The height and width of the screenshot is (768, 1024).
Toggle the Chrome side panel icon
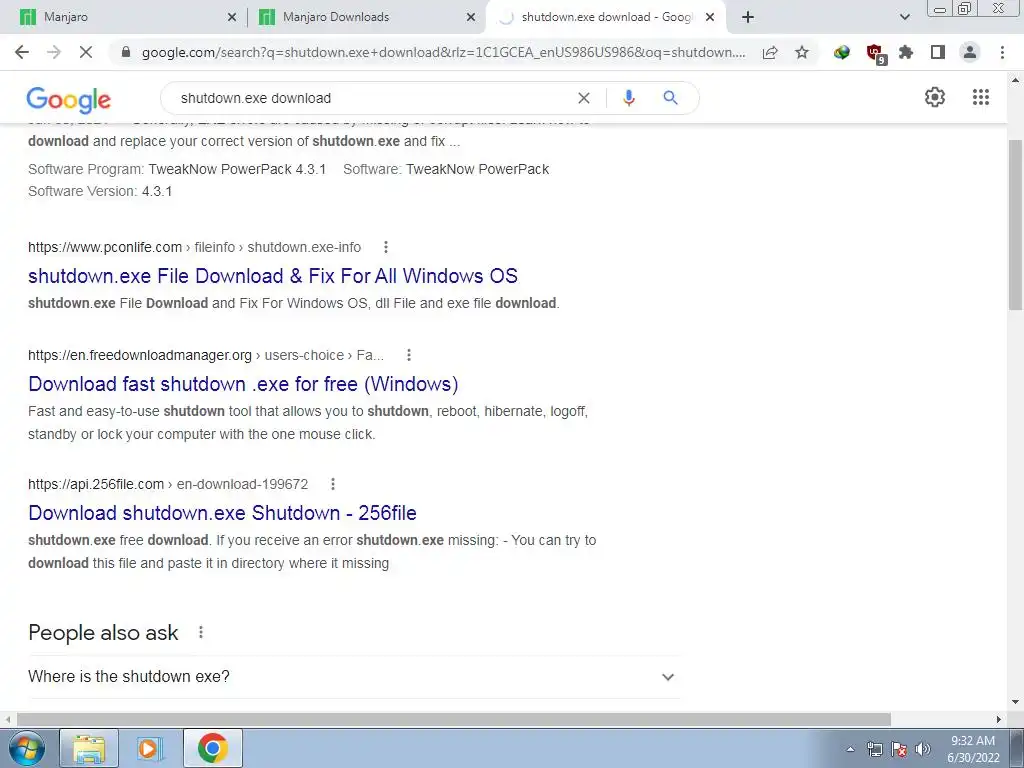click(938, 52)
